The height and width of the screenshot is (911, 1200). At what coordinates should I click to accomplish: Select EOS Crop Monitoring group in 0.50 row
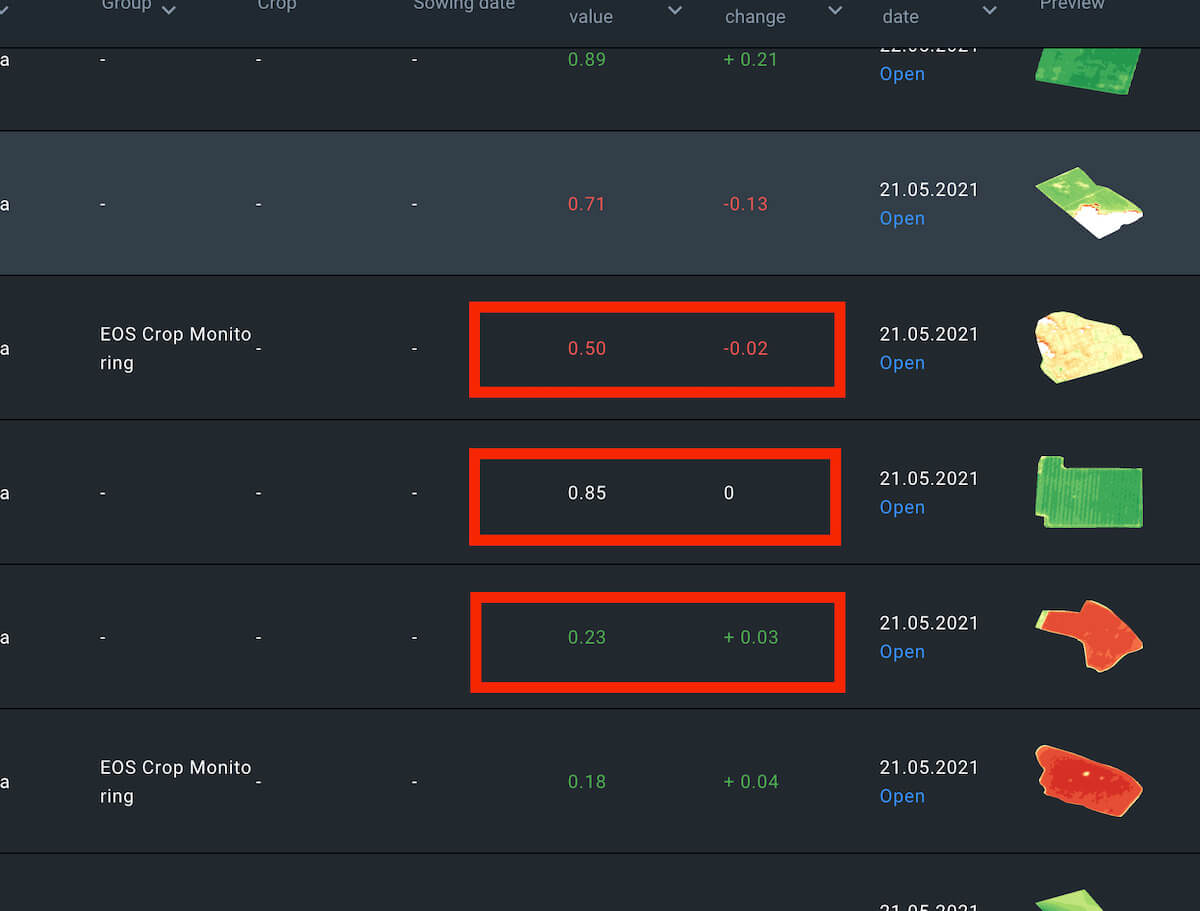click(x=175, y=348)
